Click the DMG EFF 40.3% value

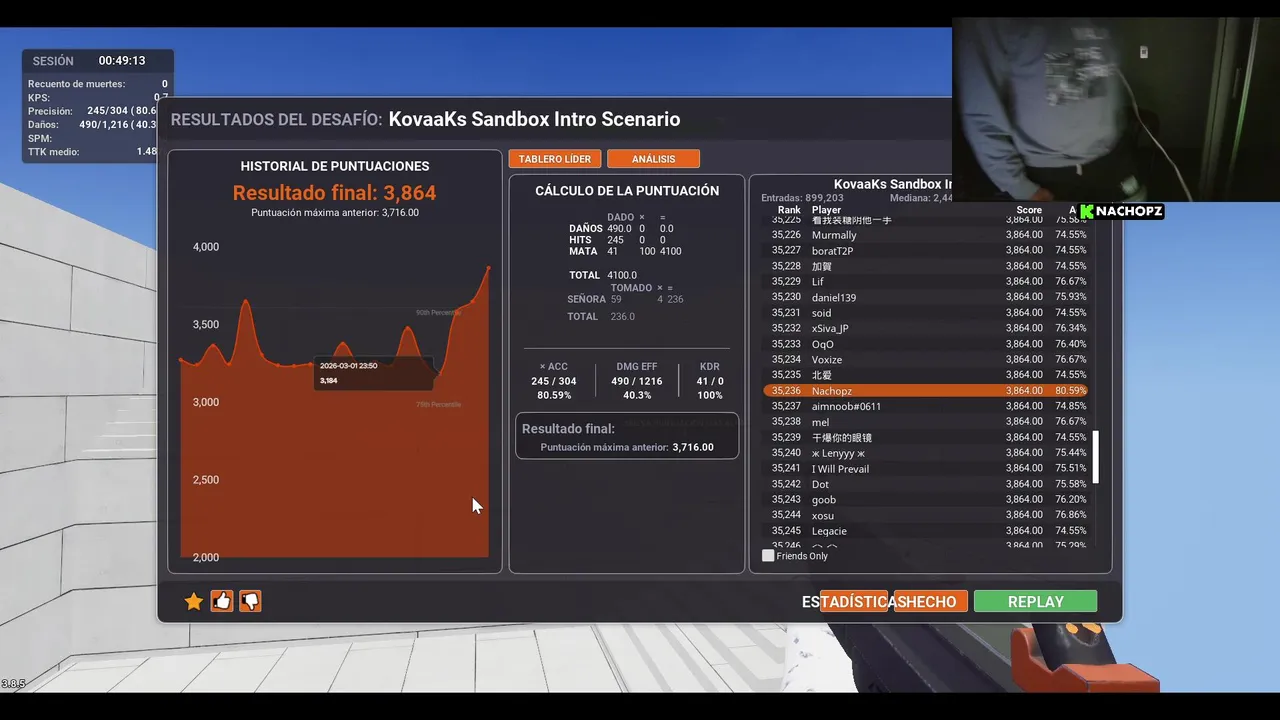pyautogui.click(x=637, y=395)
